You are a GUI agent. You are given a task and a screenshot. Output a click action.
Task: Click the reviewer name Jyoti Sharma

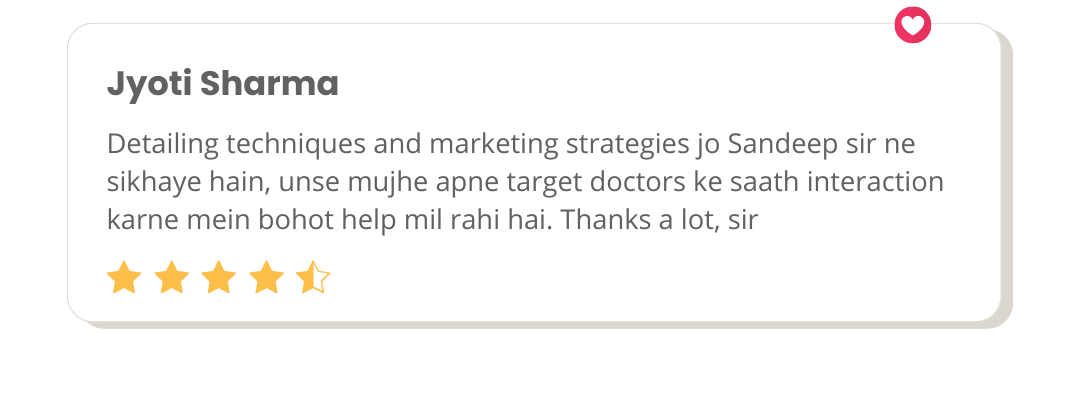[x=222, y=85]
